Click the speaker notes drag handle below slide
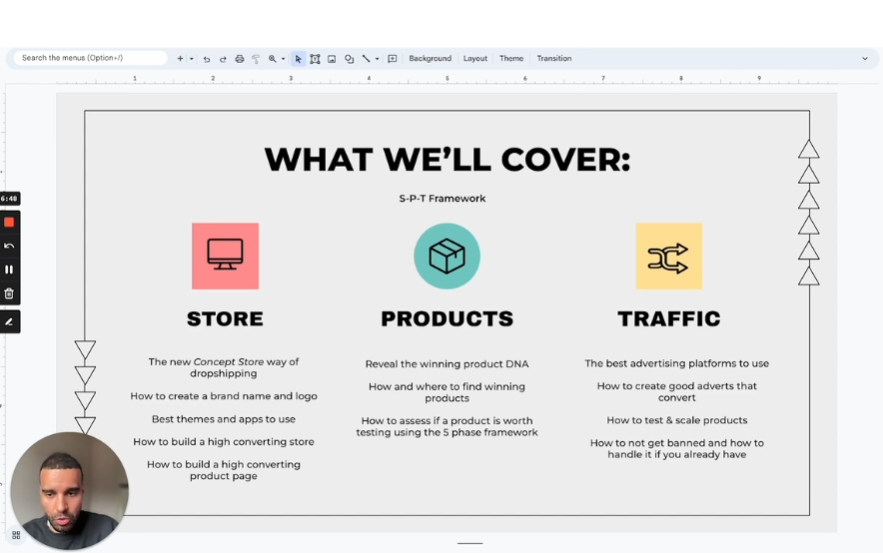The height and width of the screenshot is (553, 883). [x=470, y=543]
